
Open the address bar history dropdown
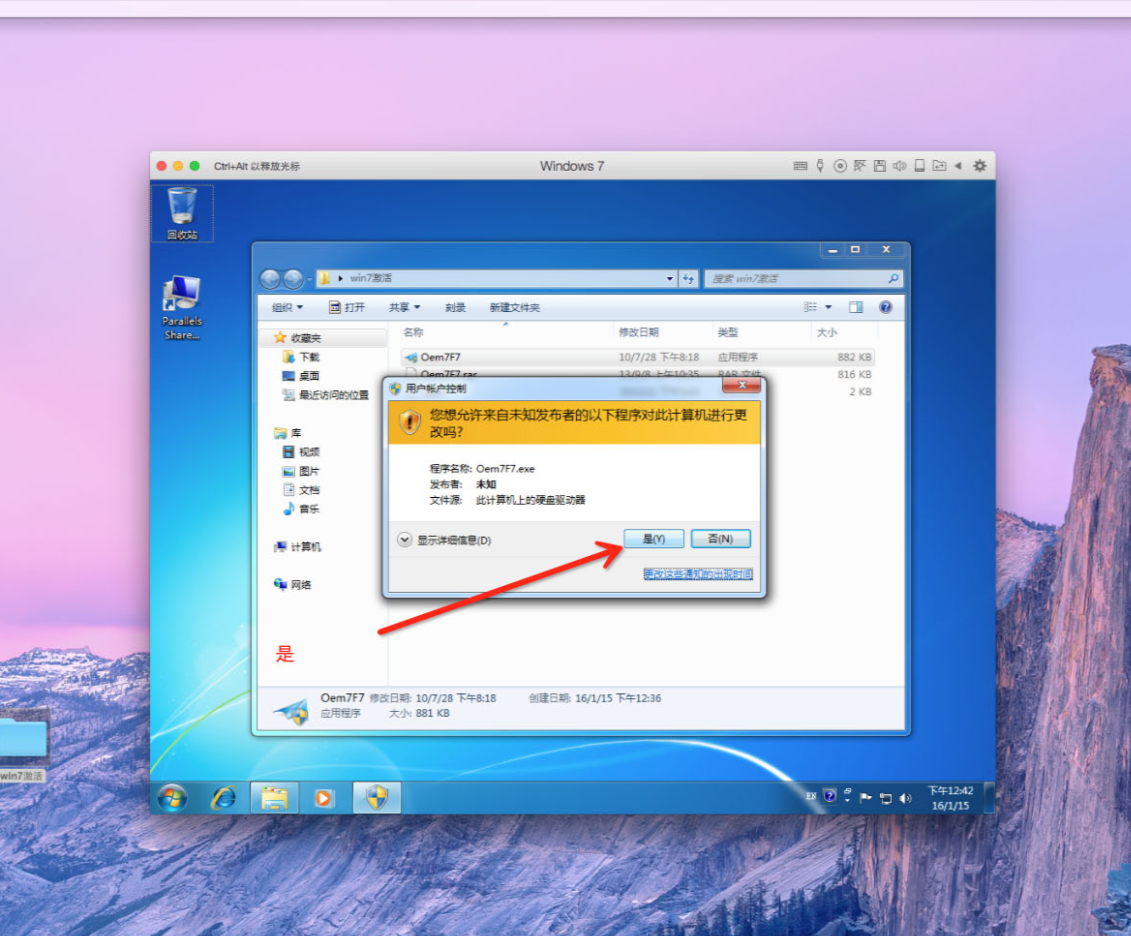pos(670,278)
